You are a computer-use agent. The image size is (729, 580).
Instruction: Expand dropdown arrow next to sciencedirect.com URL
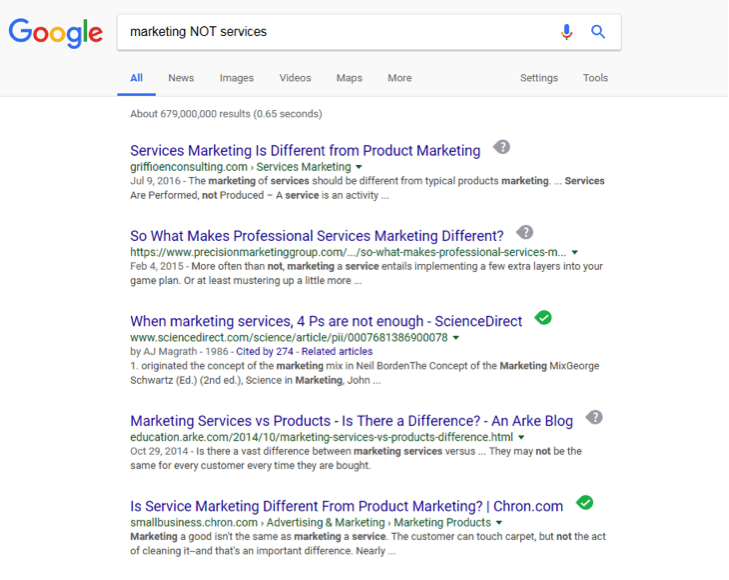pyautogui.click(x=456, y=338)
